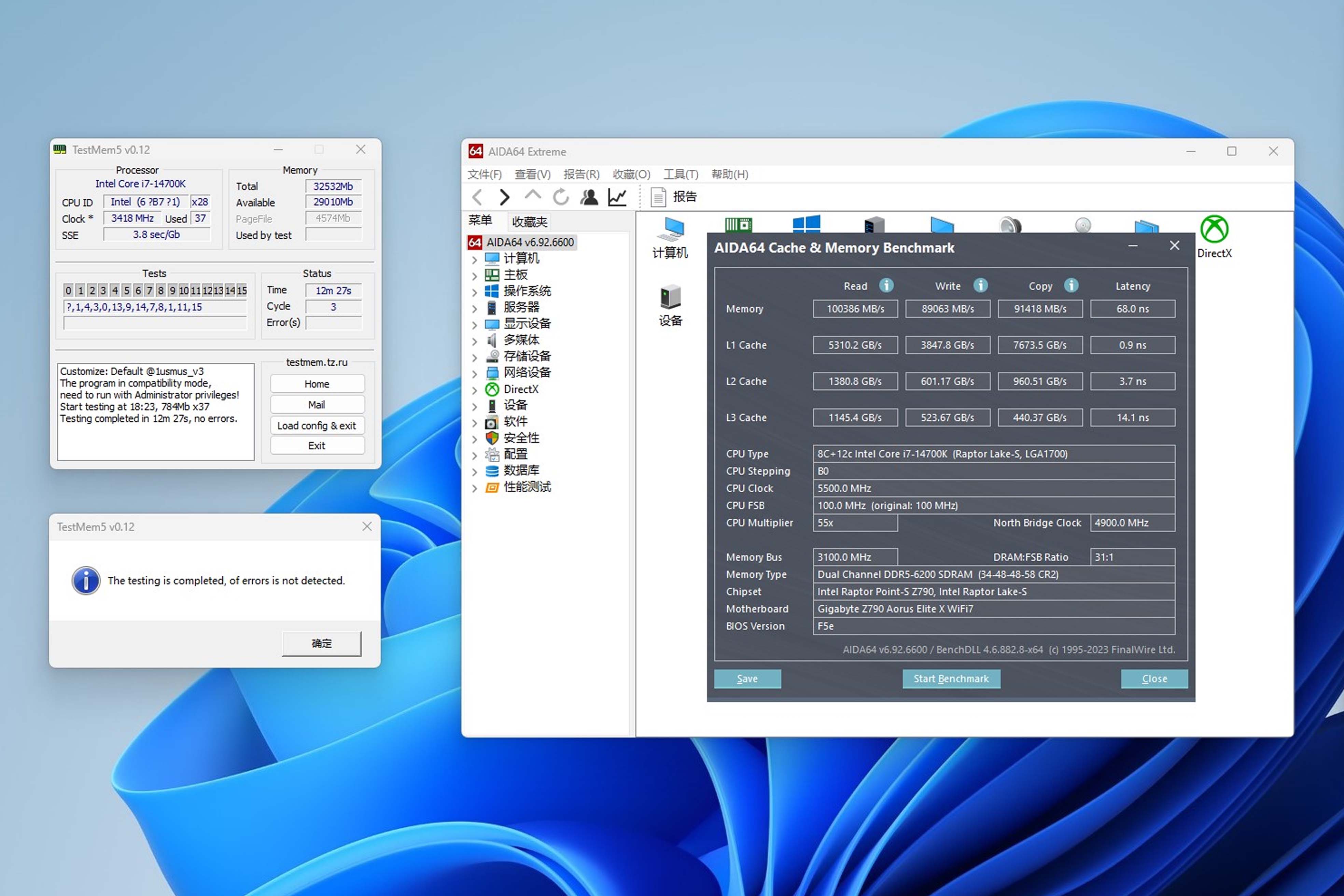Go up one level in AIDA64 toolbar
1344x896 pixels.
click(x=533, y=196)
